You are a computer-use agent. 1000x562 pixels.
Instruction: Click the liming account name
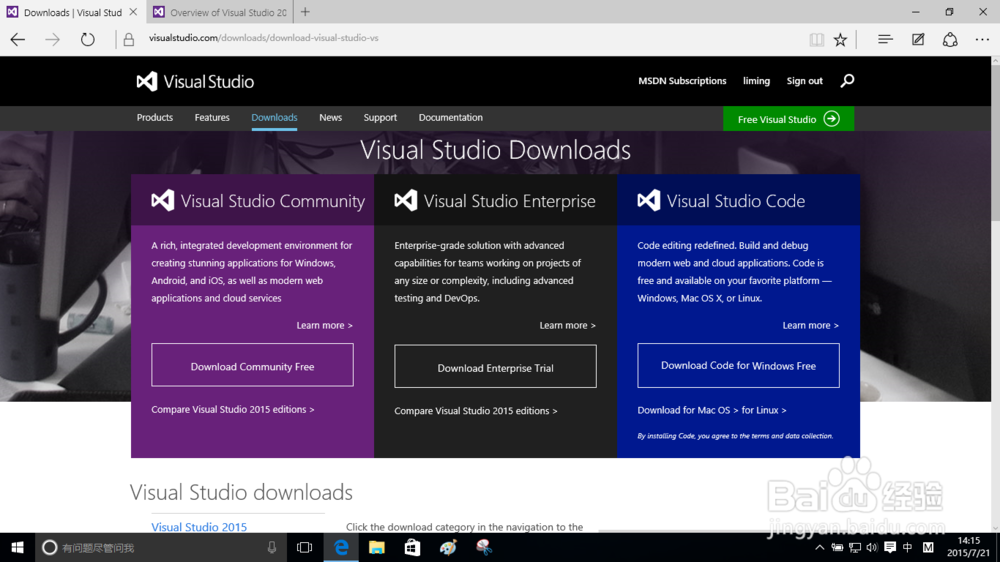756,81
